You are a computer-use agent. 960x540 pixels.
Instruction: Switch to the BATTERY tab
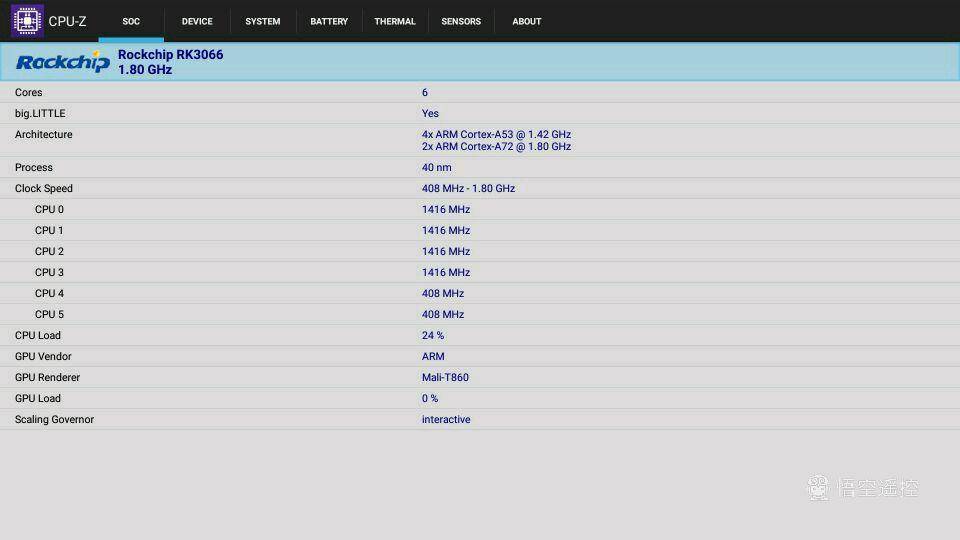329,21
